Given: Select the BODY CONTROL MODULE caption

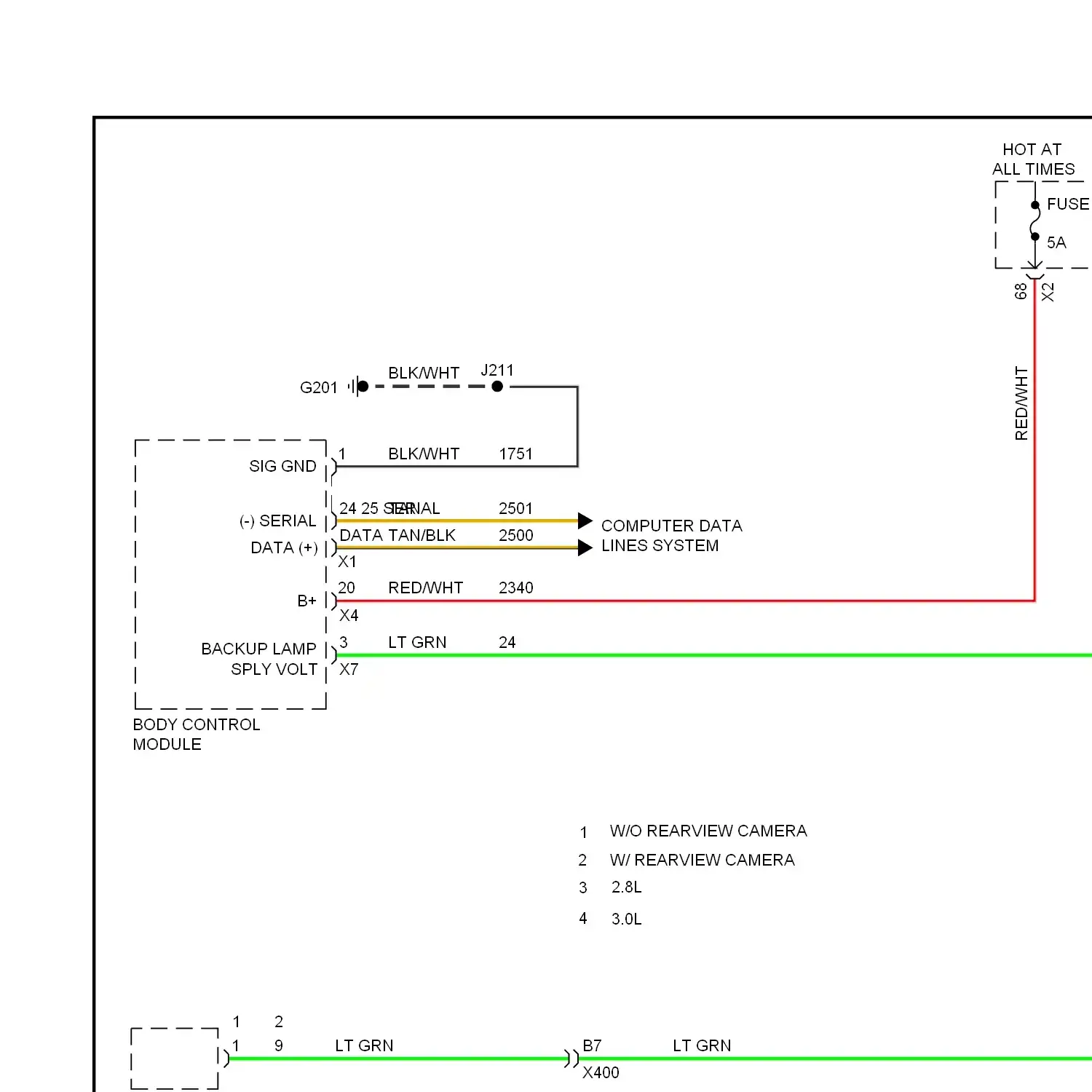Looking at the screenshot, I should point(197,735).
